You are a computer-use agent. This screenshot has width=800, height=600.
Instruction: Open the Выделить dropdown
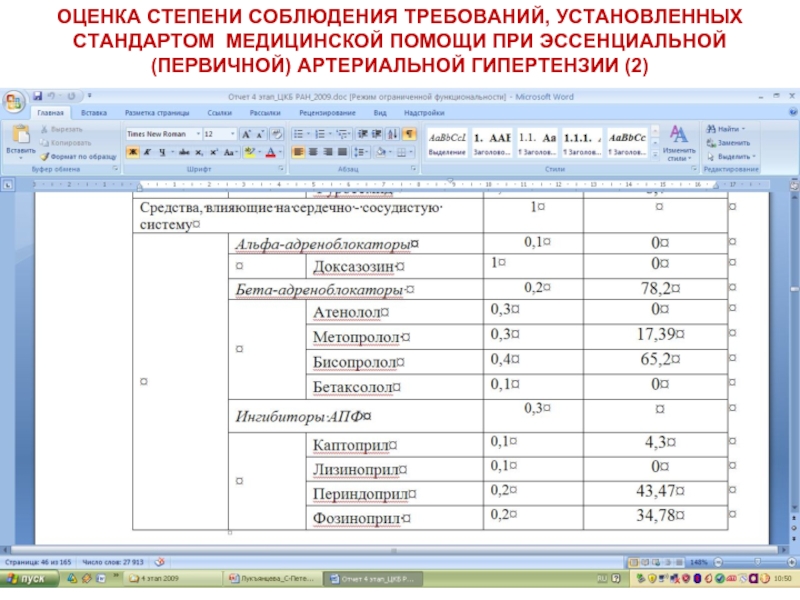(x=731, y=157)
